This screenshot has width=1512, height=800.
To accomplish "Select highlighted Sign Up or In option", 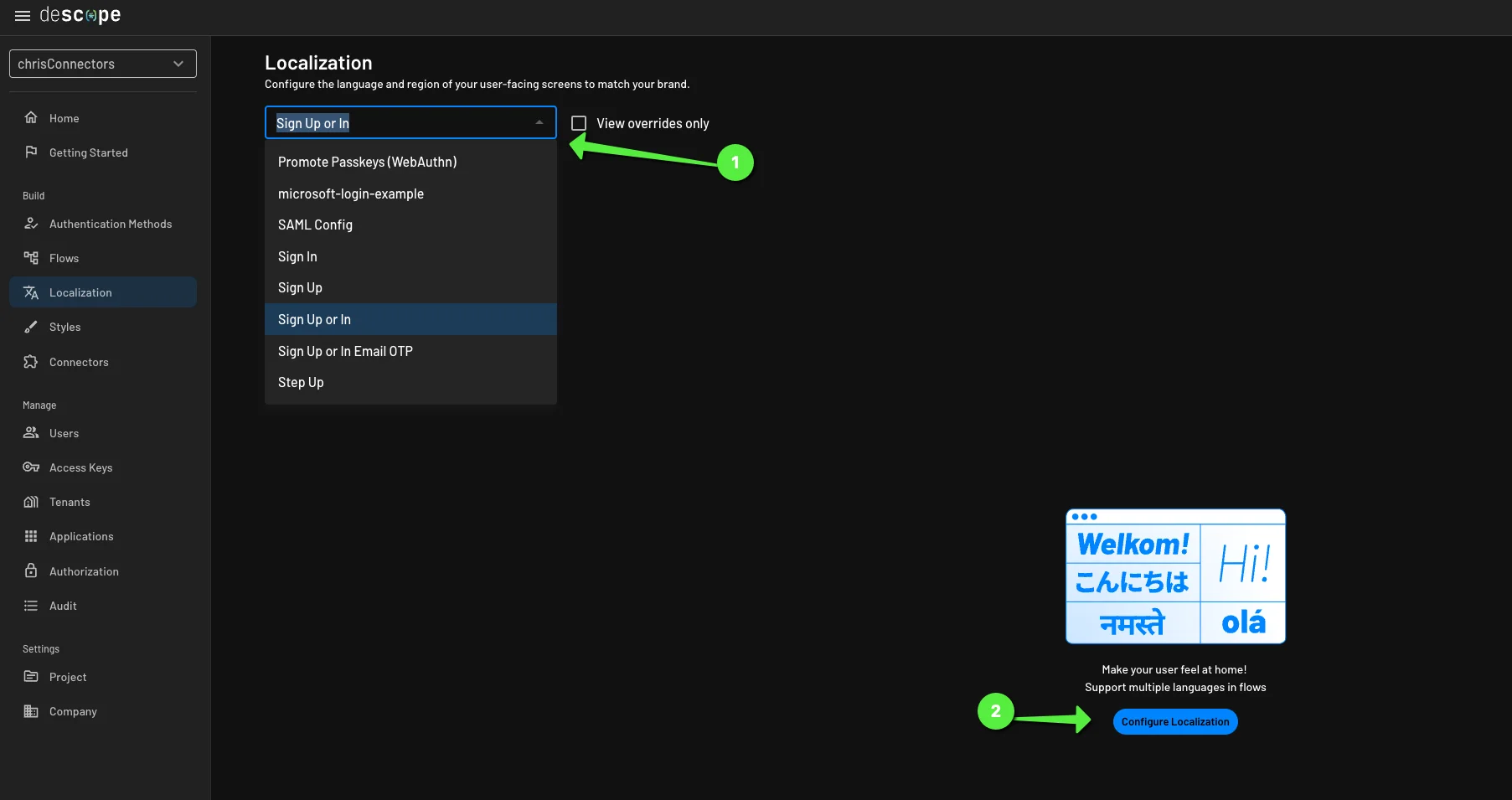I will (410, 319).
